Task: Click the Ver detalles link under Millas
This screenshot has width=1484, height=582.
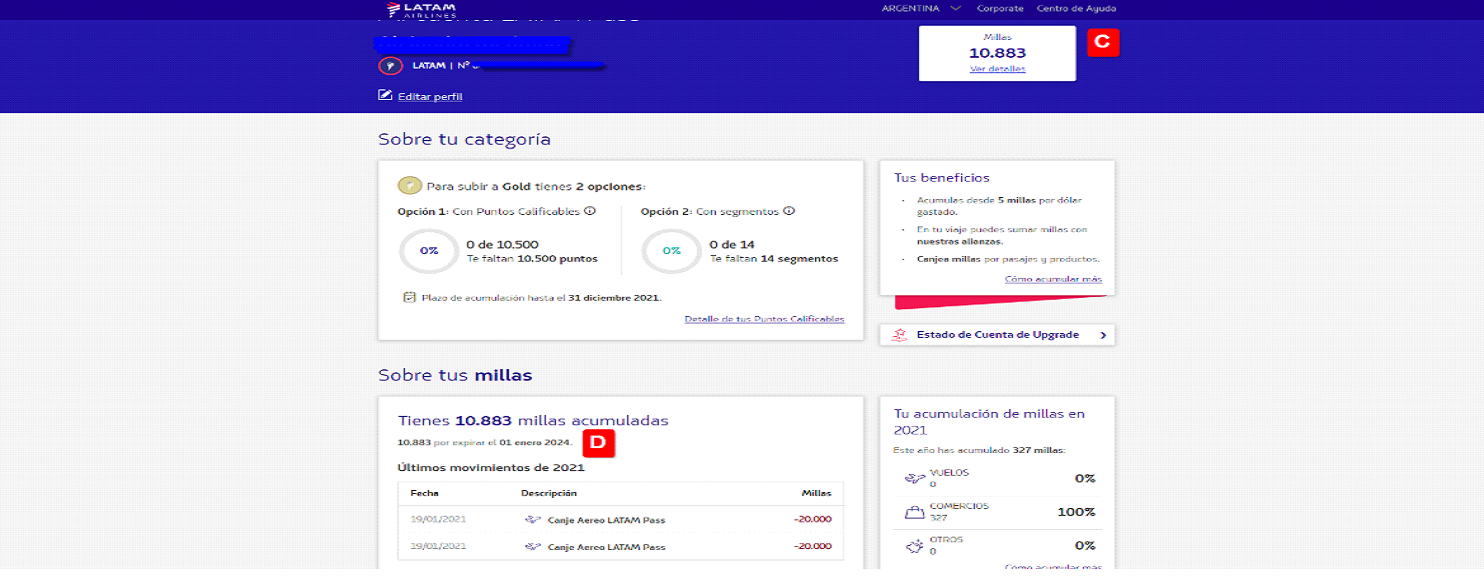Action: point(997,69)
